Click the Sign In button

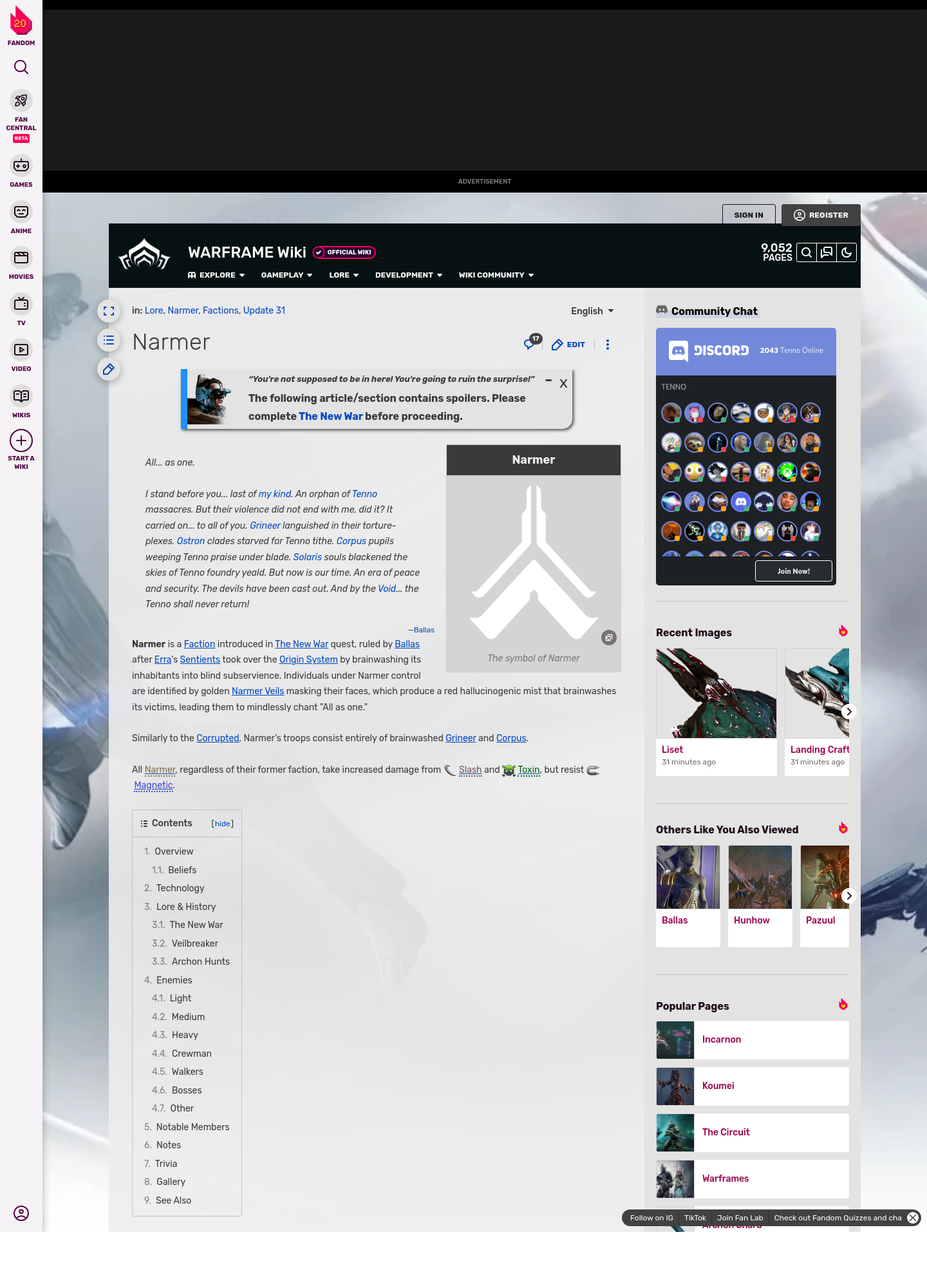749,215
